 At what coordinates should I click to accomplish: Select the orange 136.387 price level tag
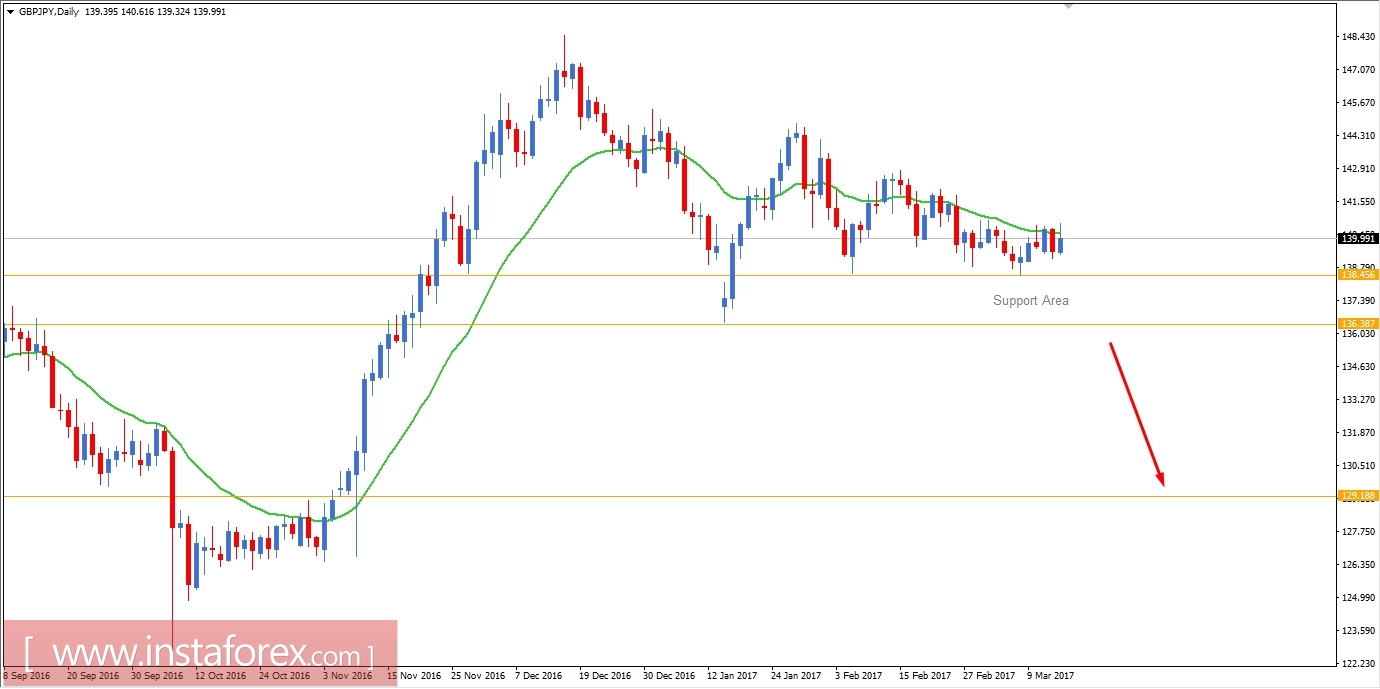coord(1356,322)
